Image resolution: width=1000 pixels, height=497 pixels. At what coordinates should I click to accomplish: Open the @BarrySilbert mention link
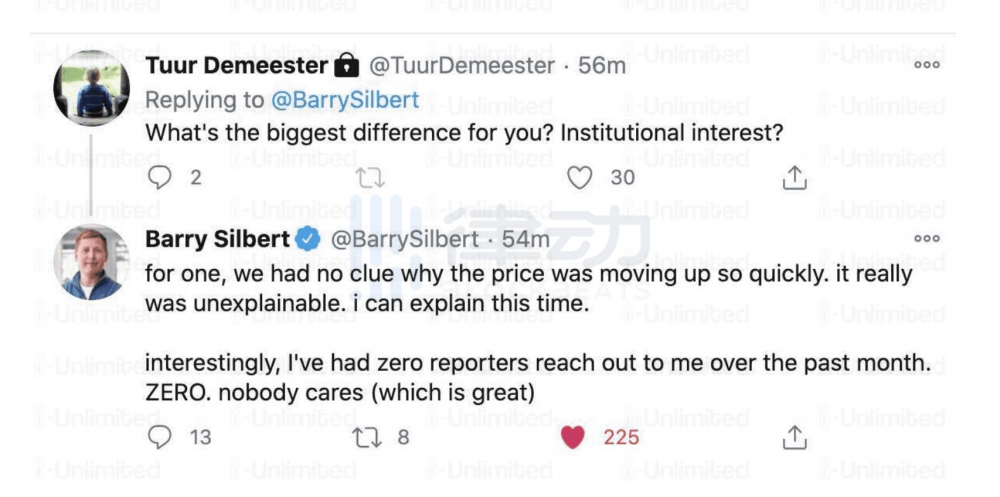click(345, 100)
